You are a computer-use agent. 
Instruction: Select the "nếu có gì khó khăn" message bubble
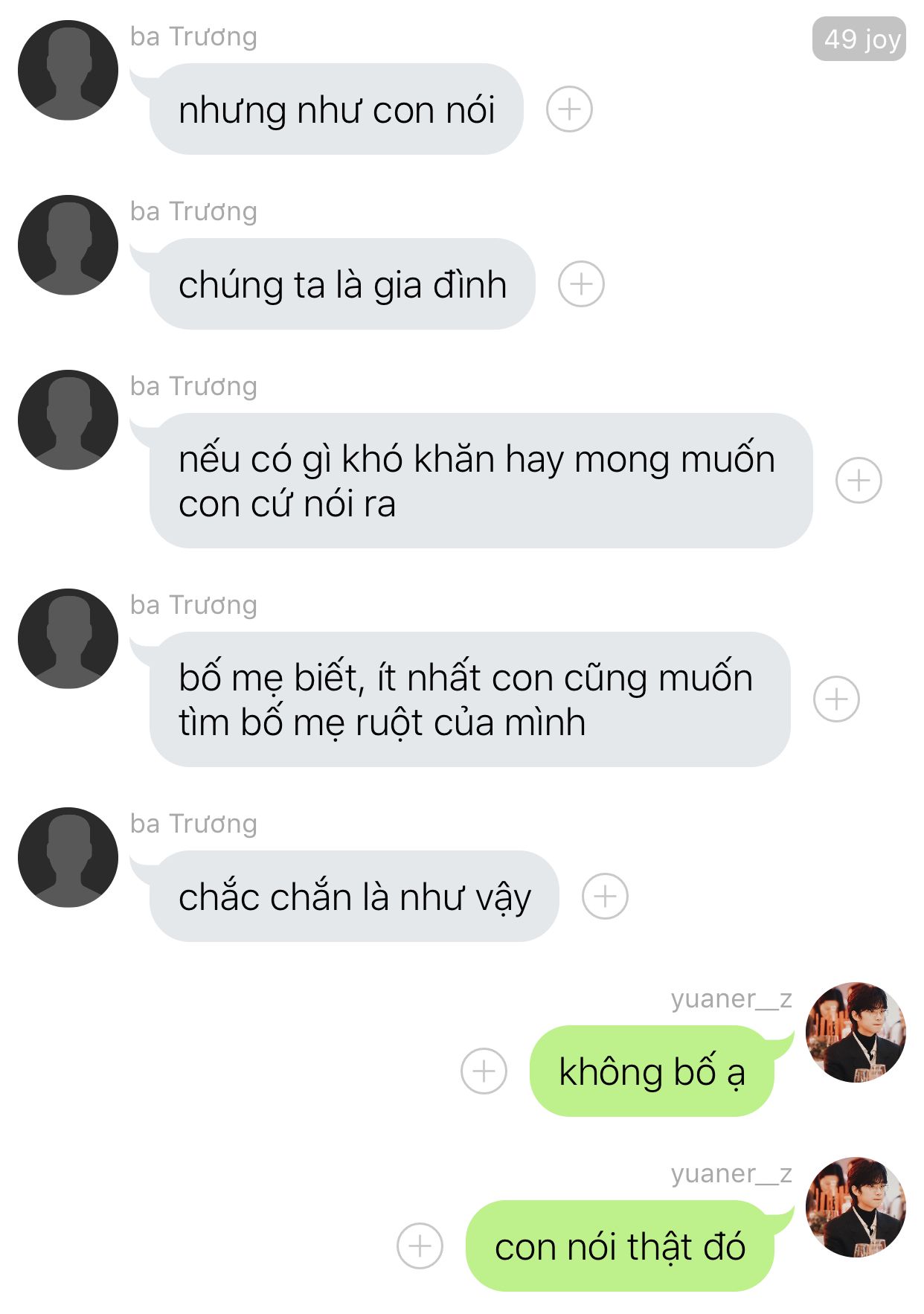(481, 481)
